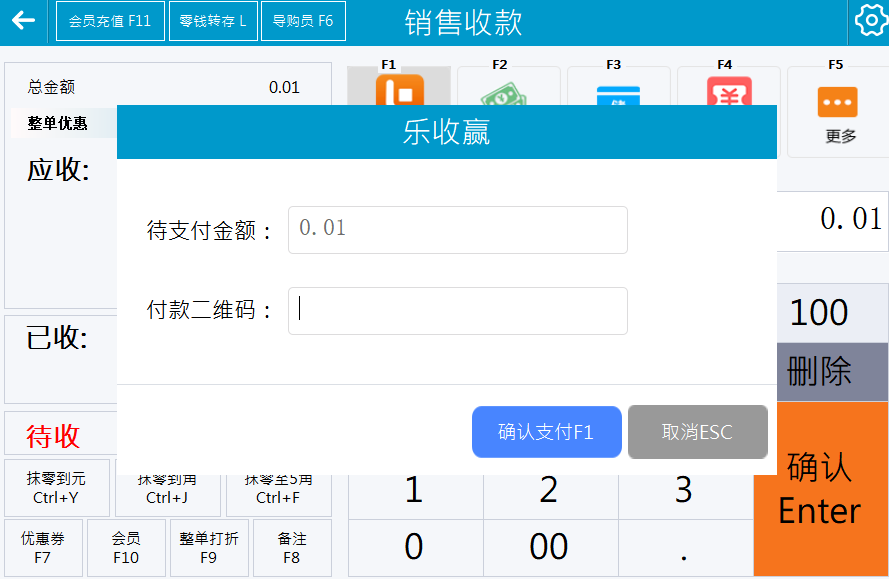Apply 整单打折 F9
The height and width of the screenshot is (579, 889).
(209, 548)
